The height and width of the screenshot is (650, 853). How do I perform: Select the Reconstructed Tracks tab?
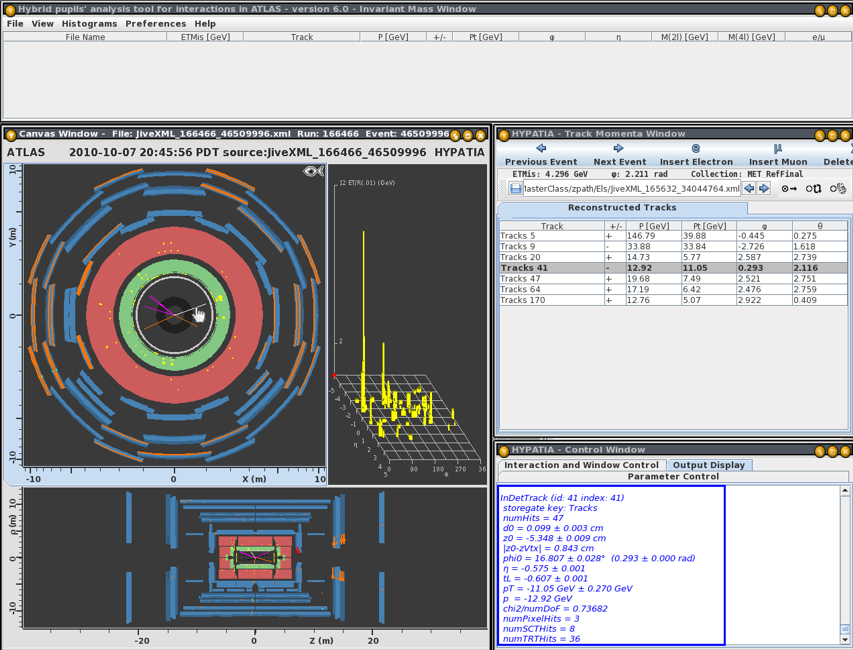click(622, 207)
